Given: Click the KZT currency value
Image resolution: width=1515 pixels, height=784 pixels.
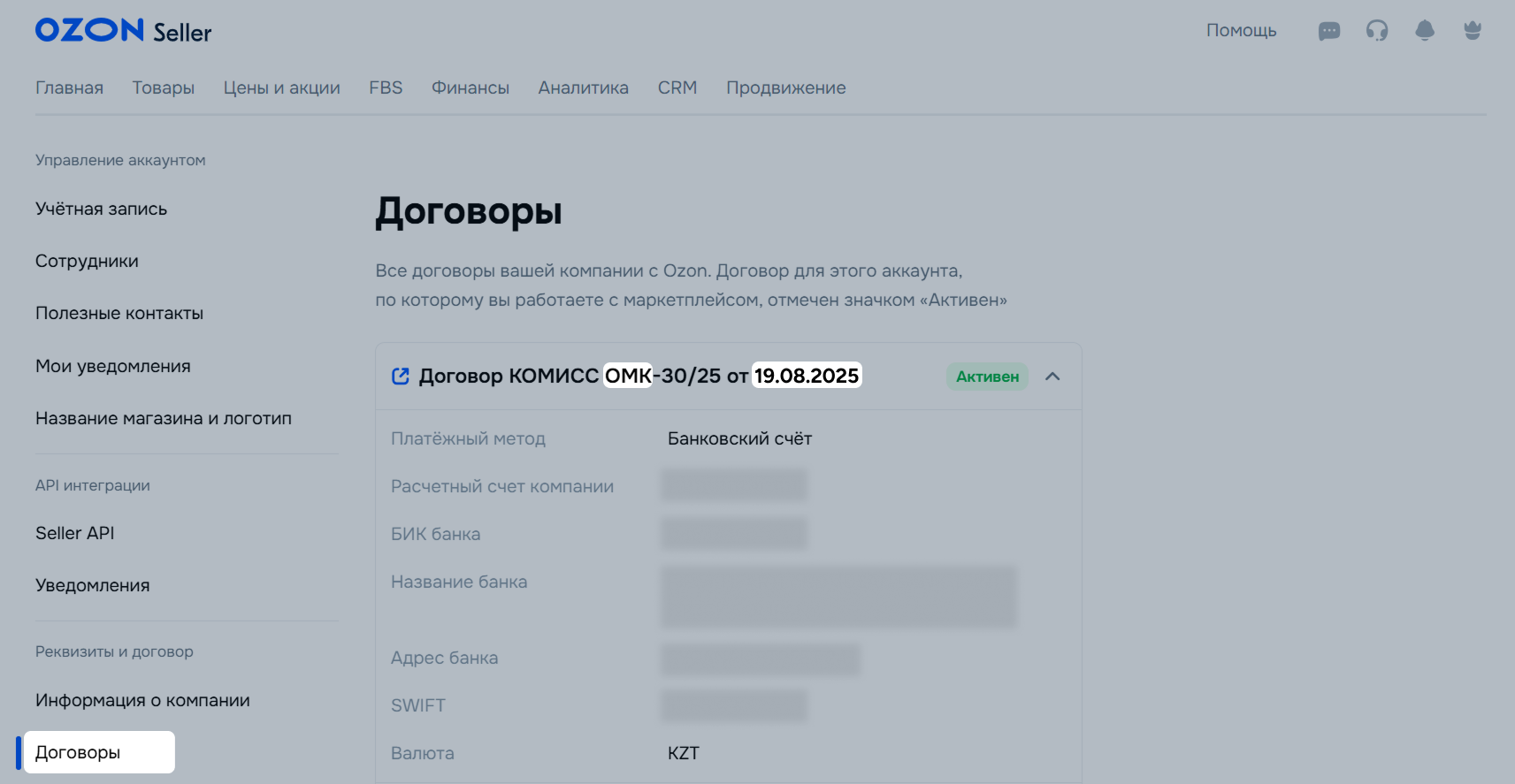Looking at the screenshot, I should click(x=684, y=754).
